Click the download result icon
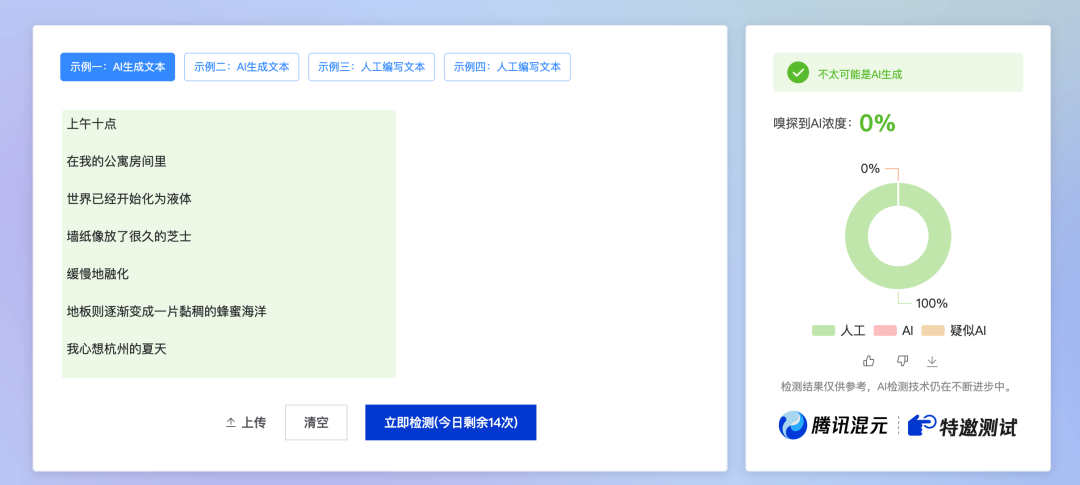The height and width of the screenshot is (485, 1080). pos(933,360)
